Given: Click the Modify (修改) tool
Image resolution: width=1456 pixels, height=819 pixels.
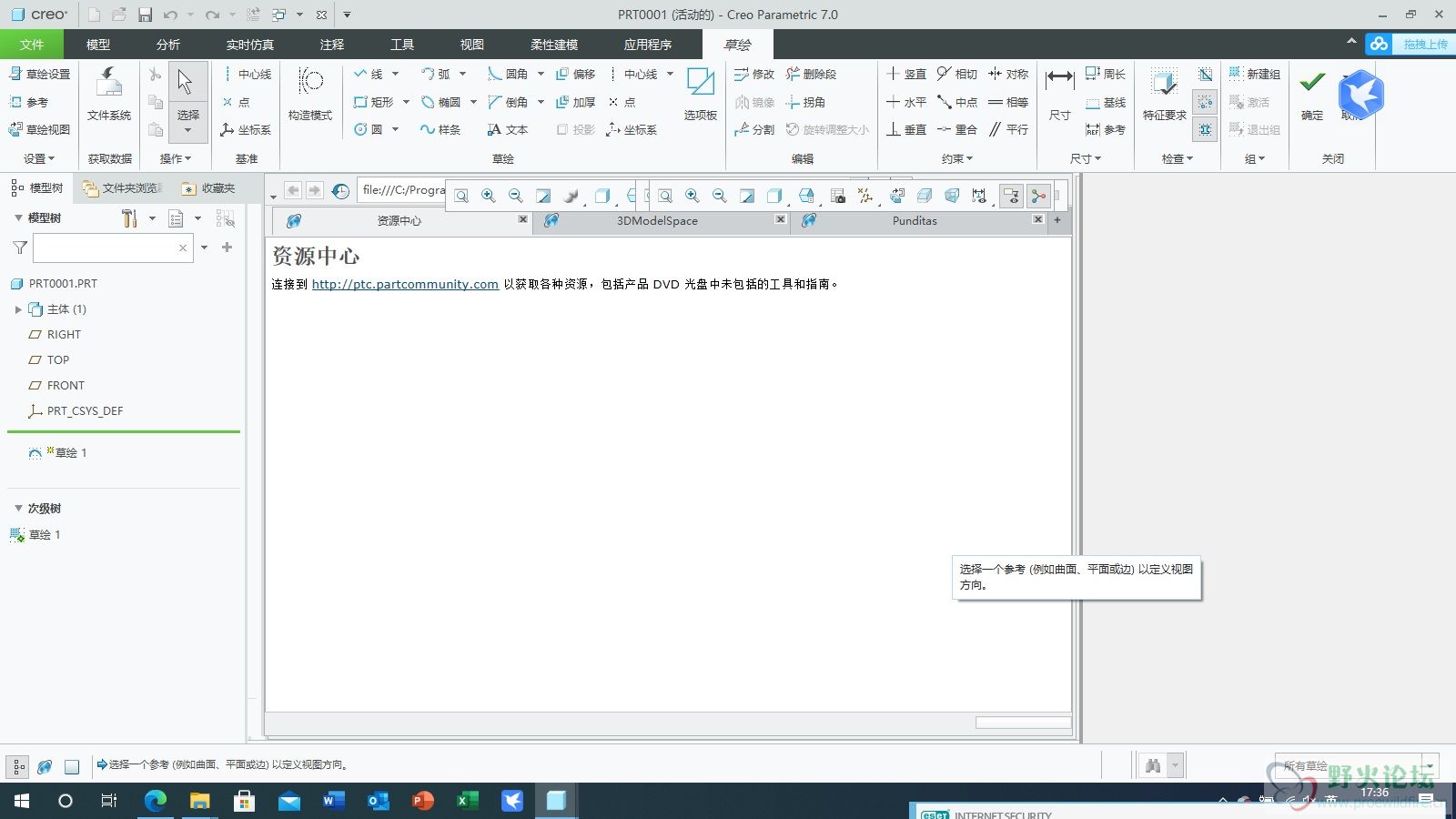Looking at the screenshot, I should tap(754, 74).
